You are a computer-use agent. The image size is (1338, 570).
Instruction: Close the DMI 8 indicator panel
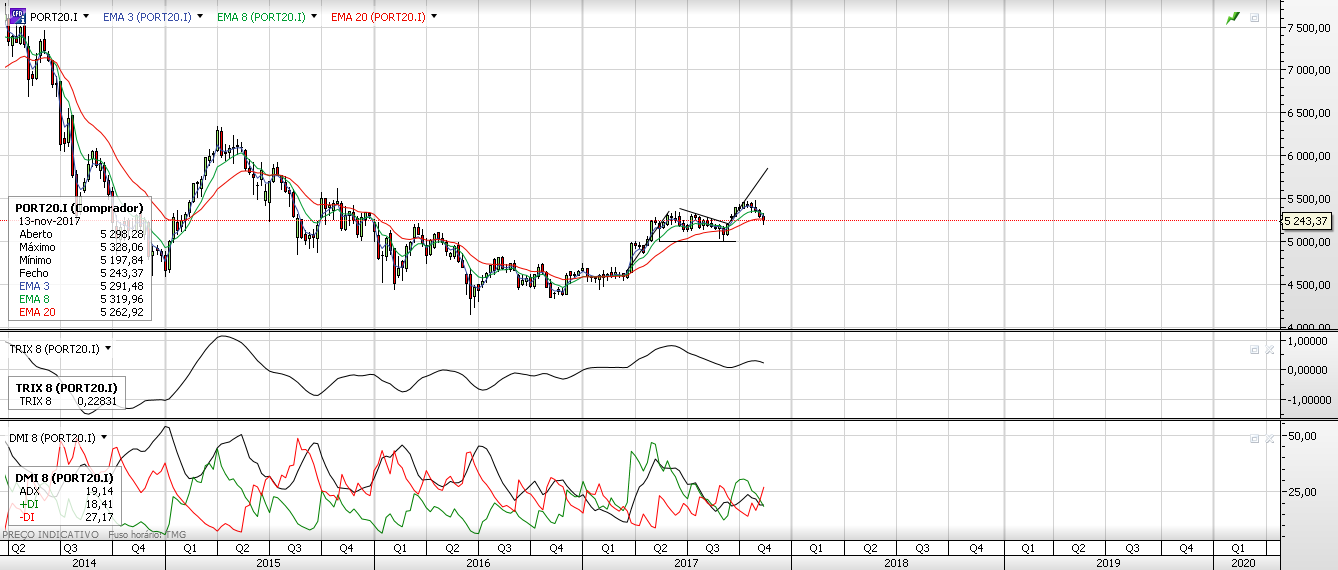click(1269, 438)
